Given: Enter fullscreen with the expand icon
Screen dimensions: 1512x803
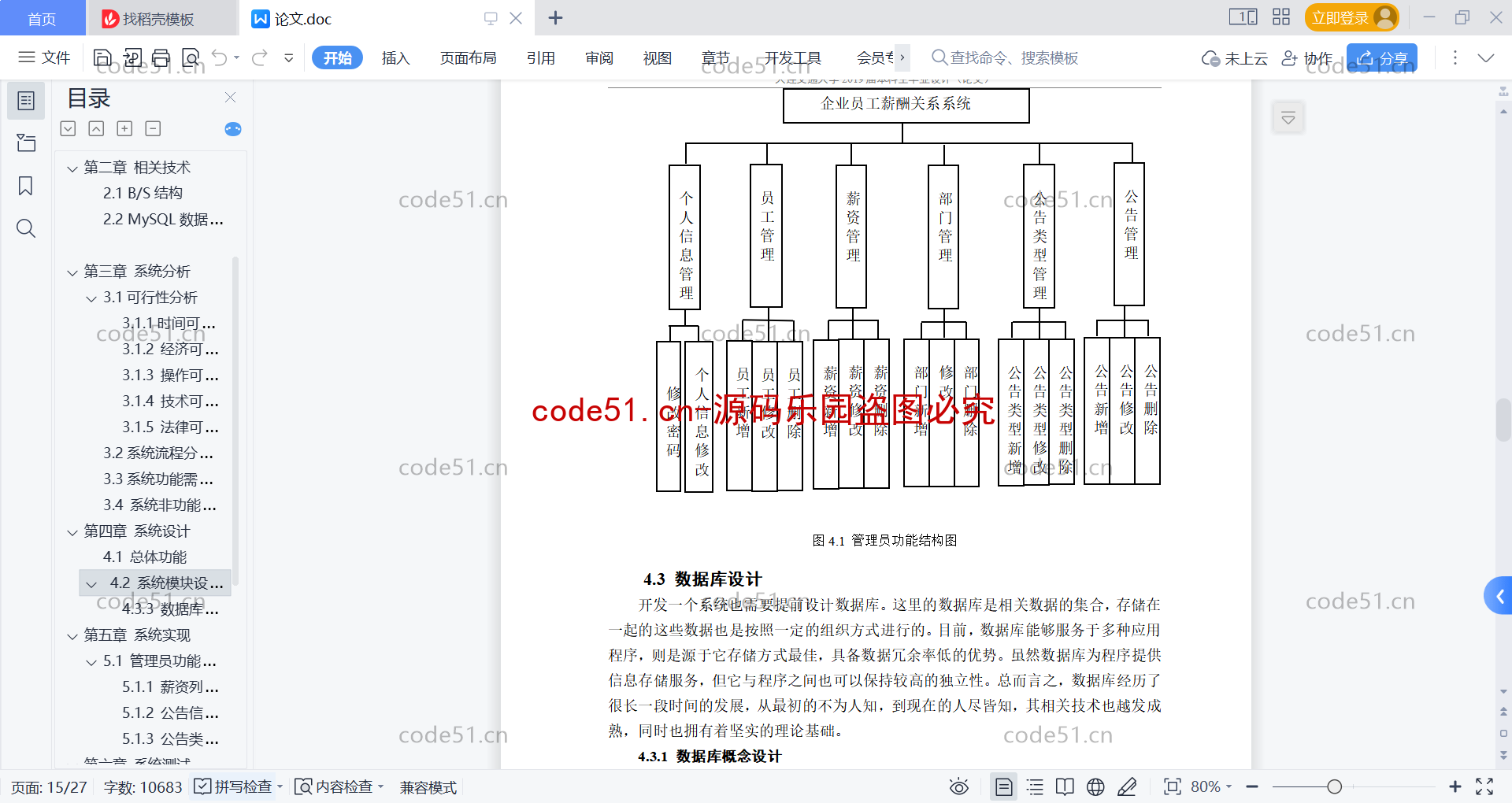Looking at the screenshot, I should (1484, 786).
